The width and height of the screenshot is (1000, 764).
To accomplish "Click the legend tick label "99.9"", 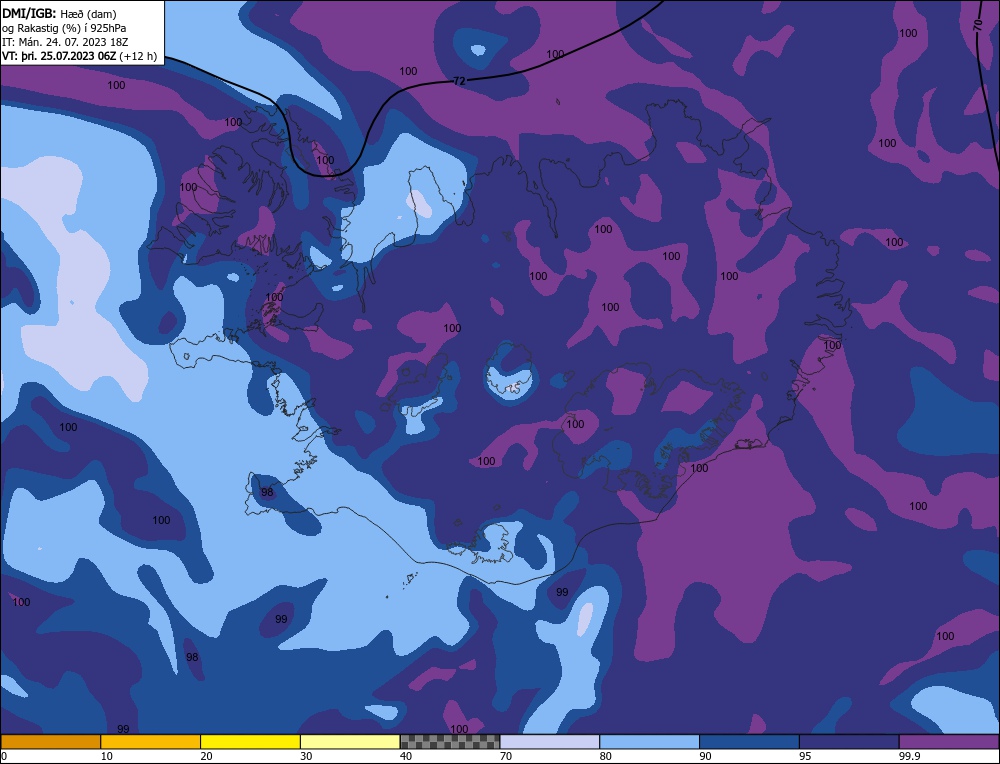I will pyautogui.click(x=909, y=756).
